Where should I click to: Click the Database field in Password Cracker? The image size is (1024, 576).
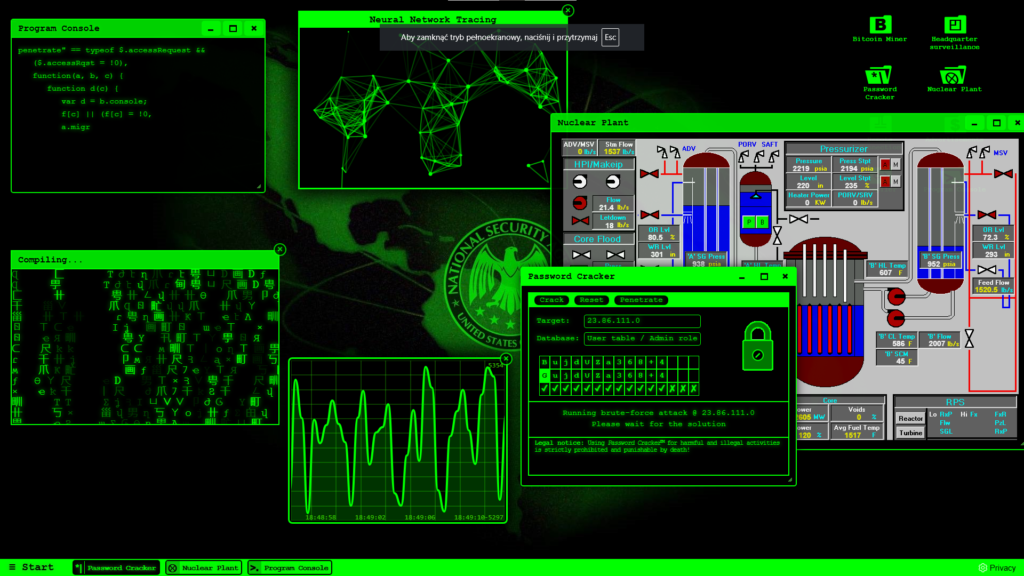click(x=642, y=339)
